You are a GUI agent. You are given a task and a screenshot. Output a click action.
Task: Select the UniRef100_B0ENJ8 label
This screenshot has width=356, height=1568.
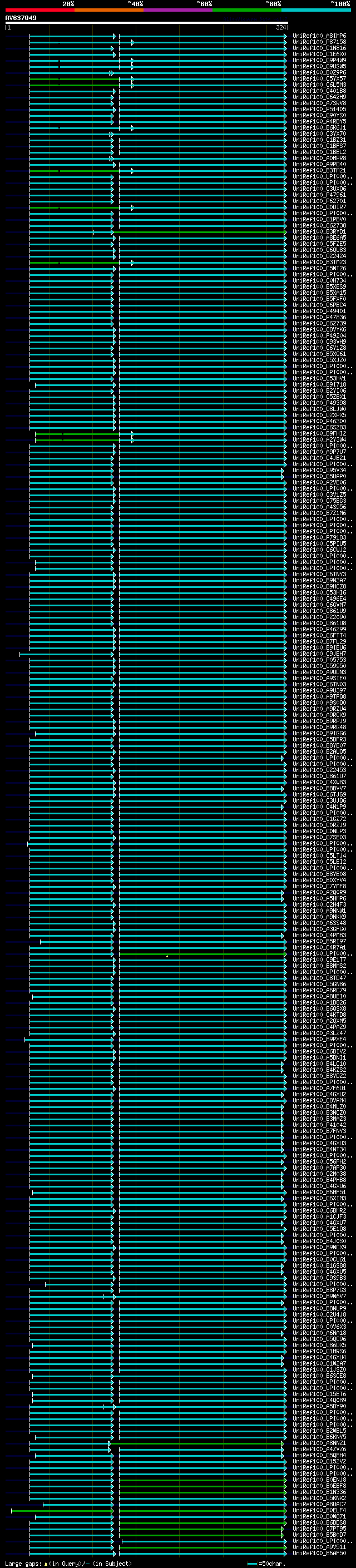point(319,1480)
